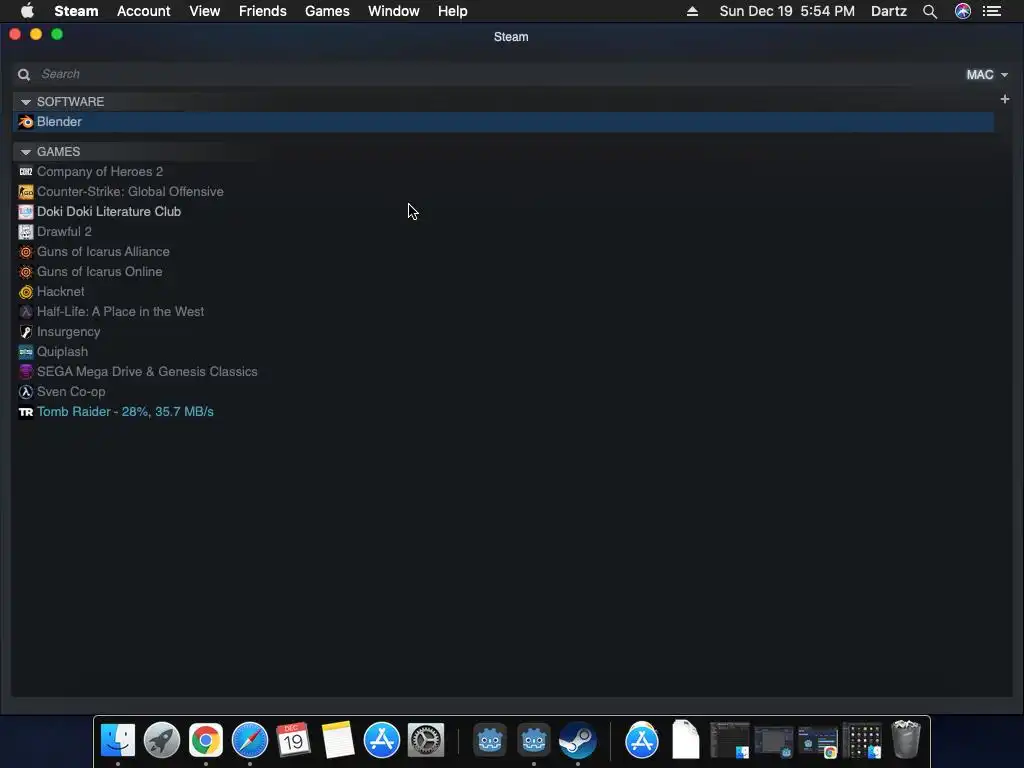
Task: Collapse the GAMES category triangle
Action: 25,152
